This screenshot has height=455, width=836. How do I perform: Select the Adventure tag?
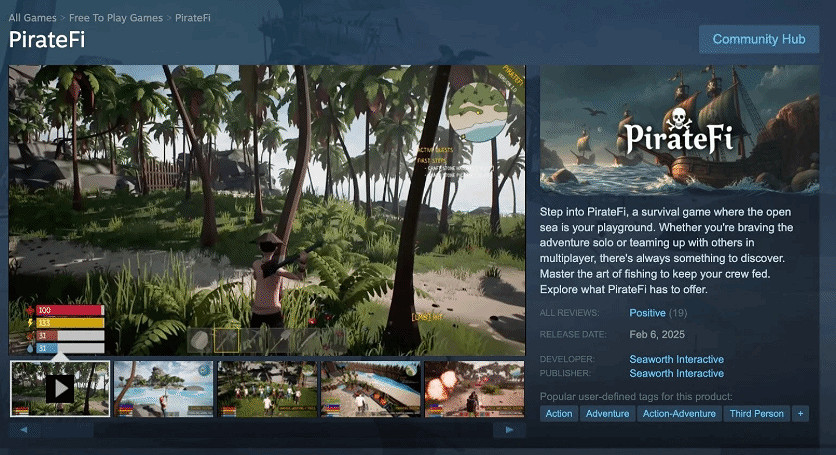coord(607,414)
